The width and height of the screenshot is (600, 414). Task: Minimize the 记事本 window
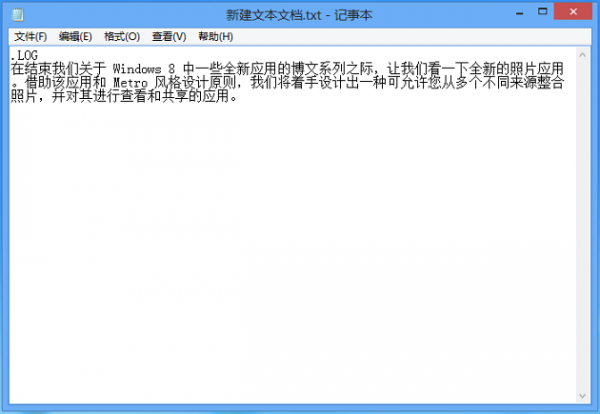[519, 13]
